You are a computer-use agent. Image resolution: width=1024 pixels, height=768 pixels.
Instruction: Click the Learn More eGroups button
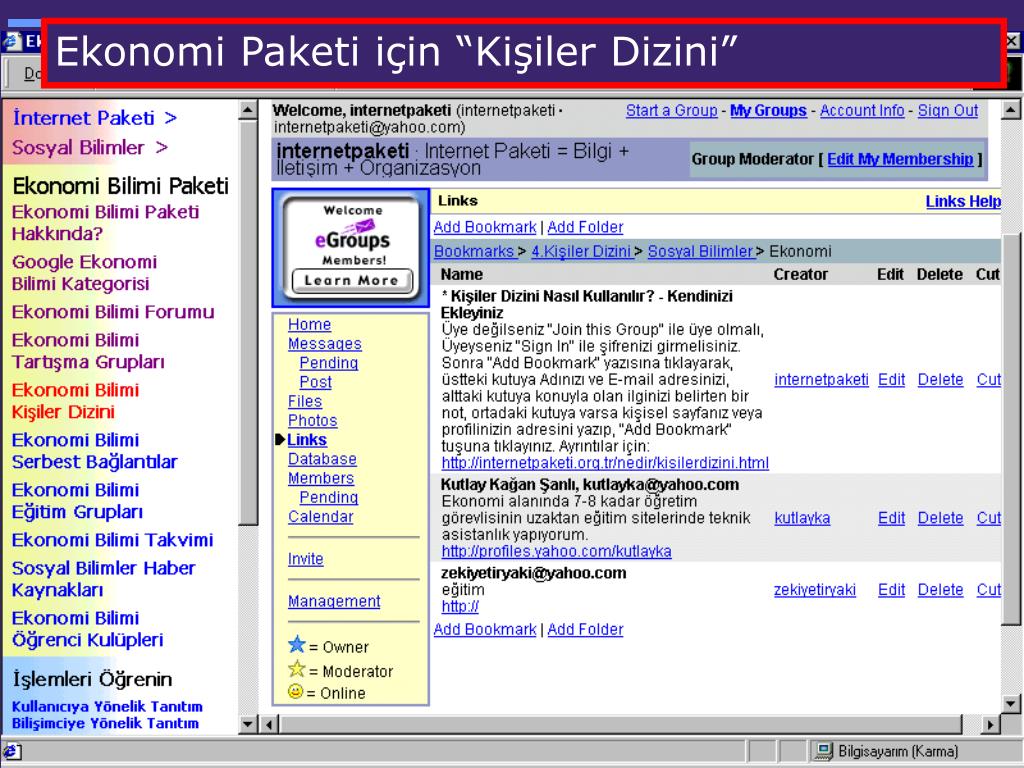351,281
